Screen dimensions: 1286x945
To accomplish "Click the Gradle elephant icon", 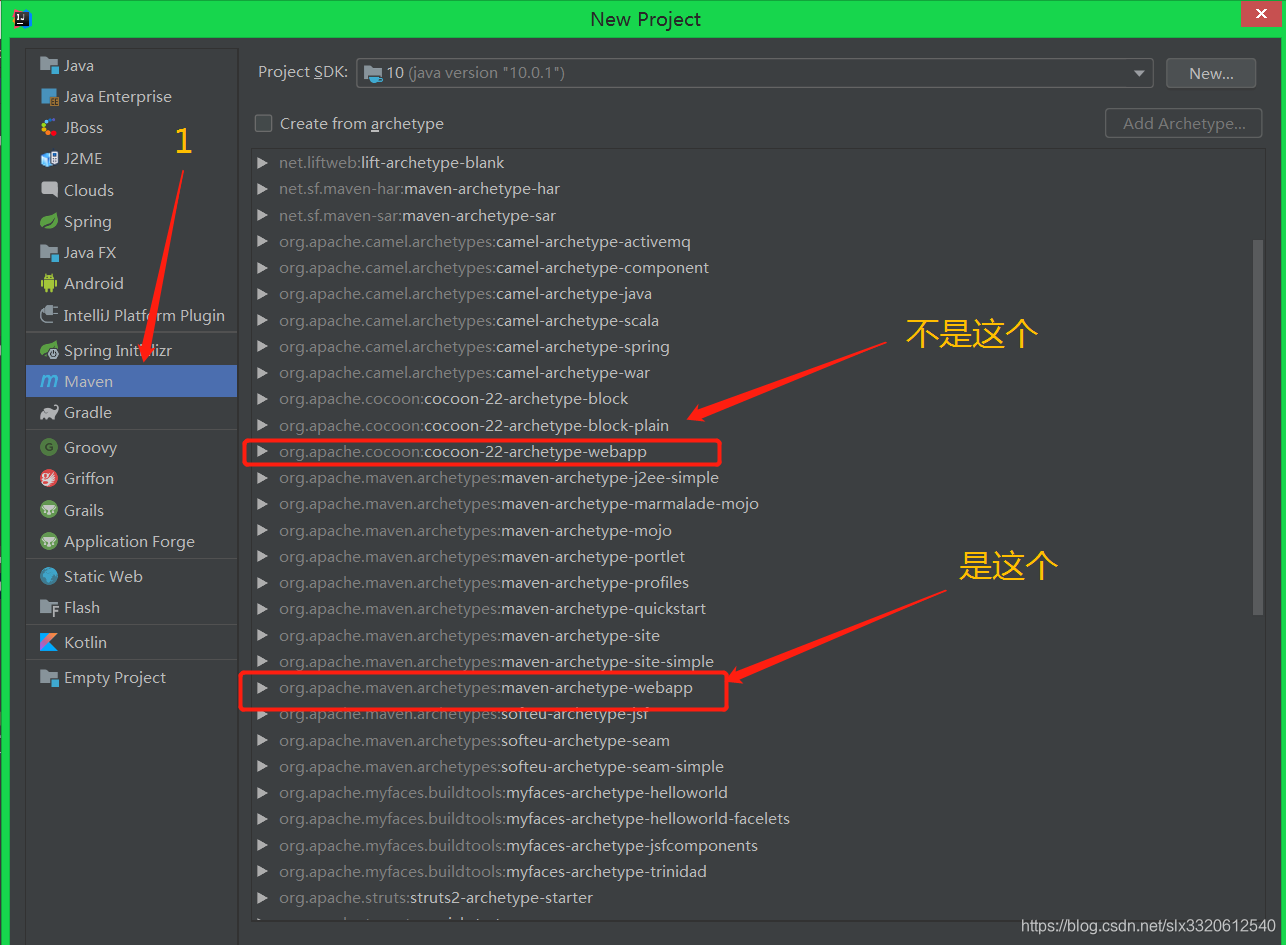I will [49, 412].
